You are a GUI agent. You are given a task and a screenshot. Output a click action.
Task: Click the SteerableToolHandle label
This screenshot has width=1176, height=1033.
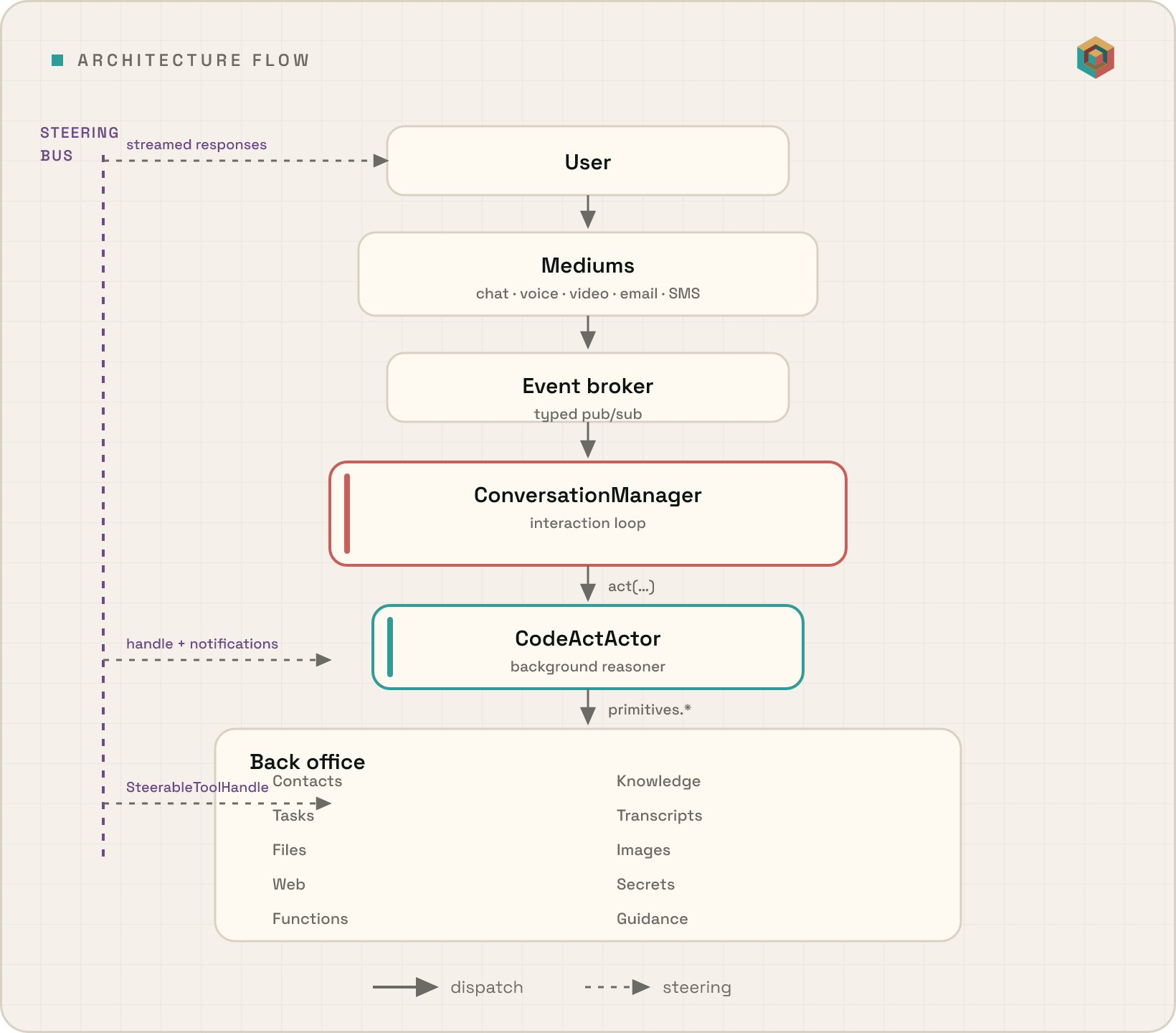click(x=197, y=787)
